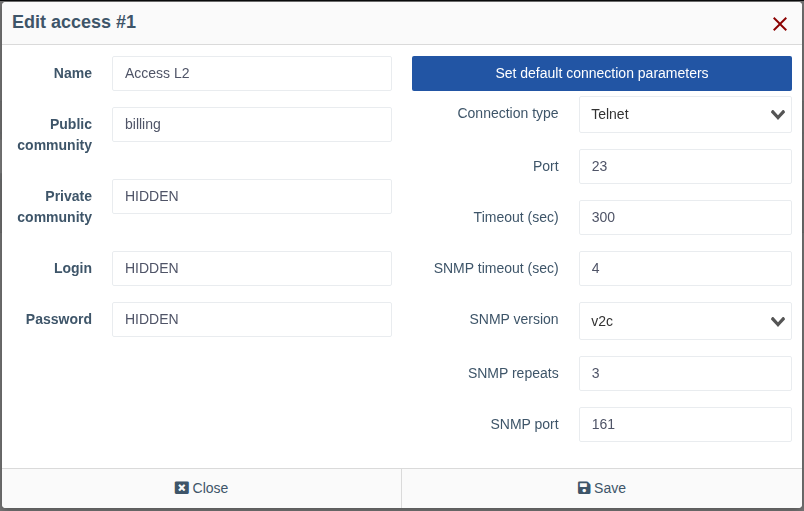Click Set default connection parameters button
804x511 pixels.
point(601,73)
